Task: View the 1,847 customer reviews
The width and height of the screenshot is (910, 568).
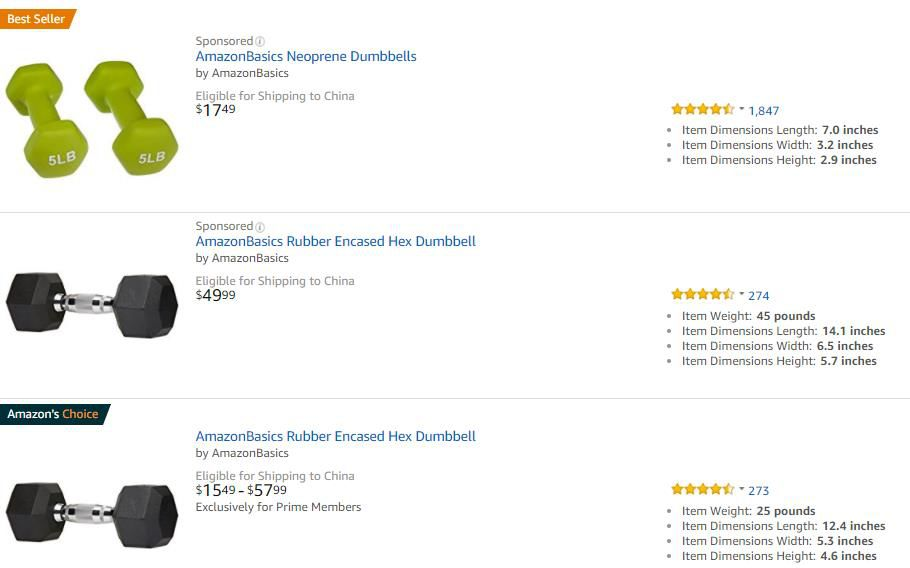Action: coord(764,111)
